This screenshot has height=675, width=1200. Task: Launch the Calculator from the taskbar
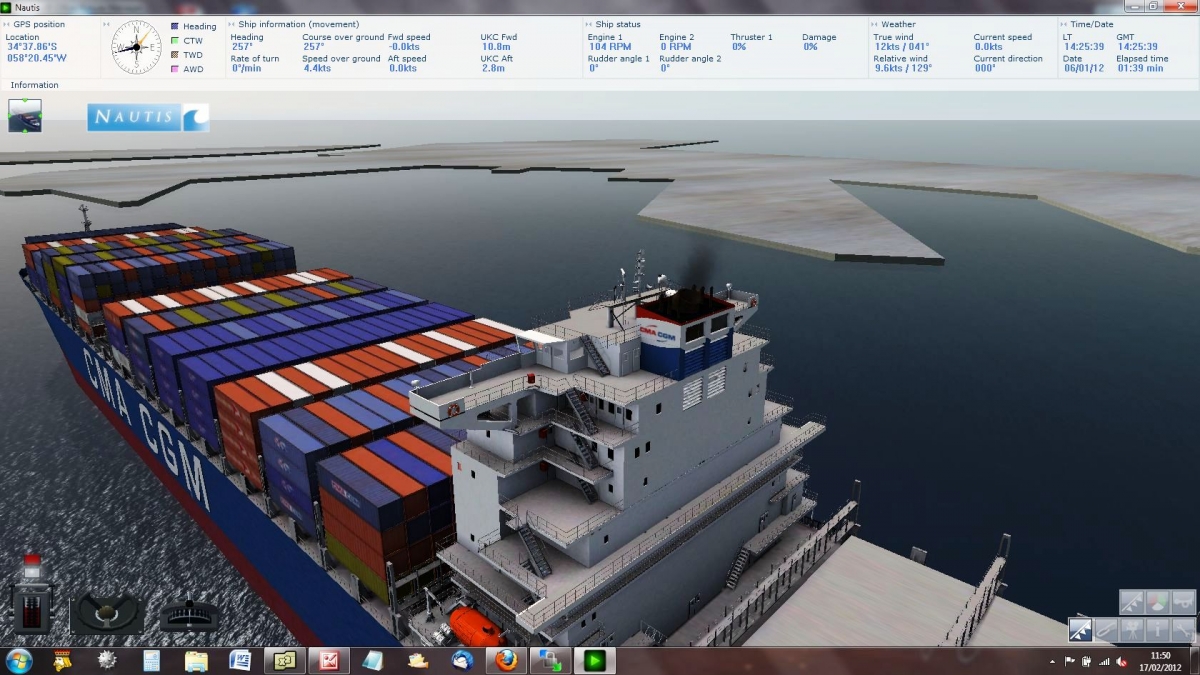point(151,660)
